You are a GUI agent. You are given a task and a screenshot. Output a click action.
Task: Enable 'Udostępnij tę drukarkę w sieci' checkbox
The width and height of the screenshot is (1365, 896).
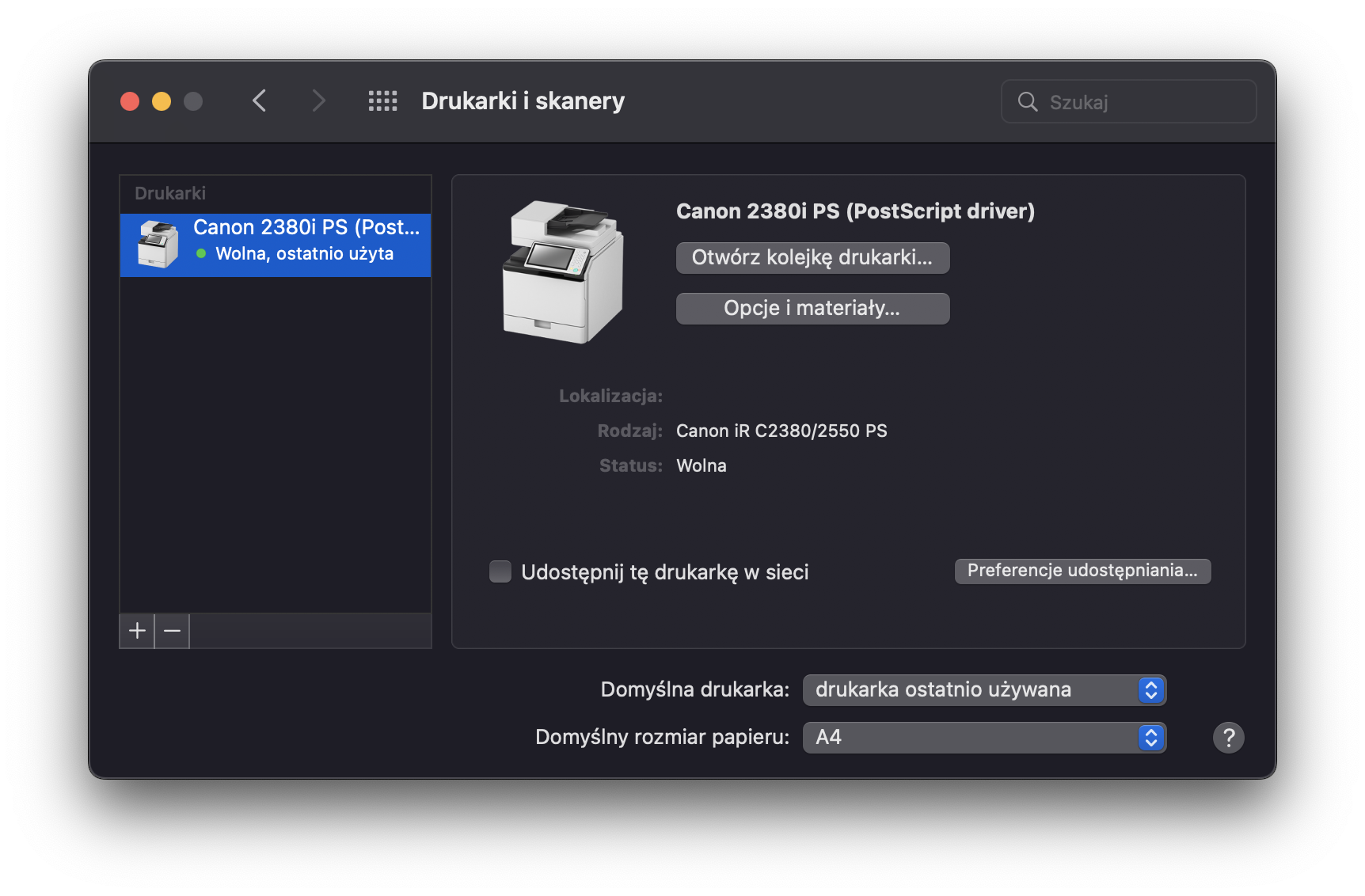500,571
